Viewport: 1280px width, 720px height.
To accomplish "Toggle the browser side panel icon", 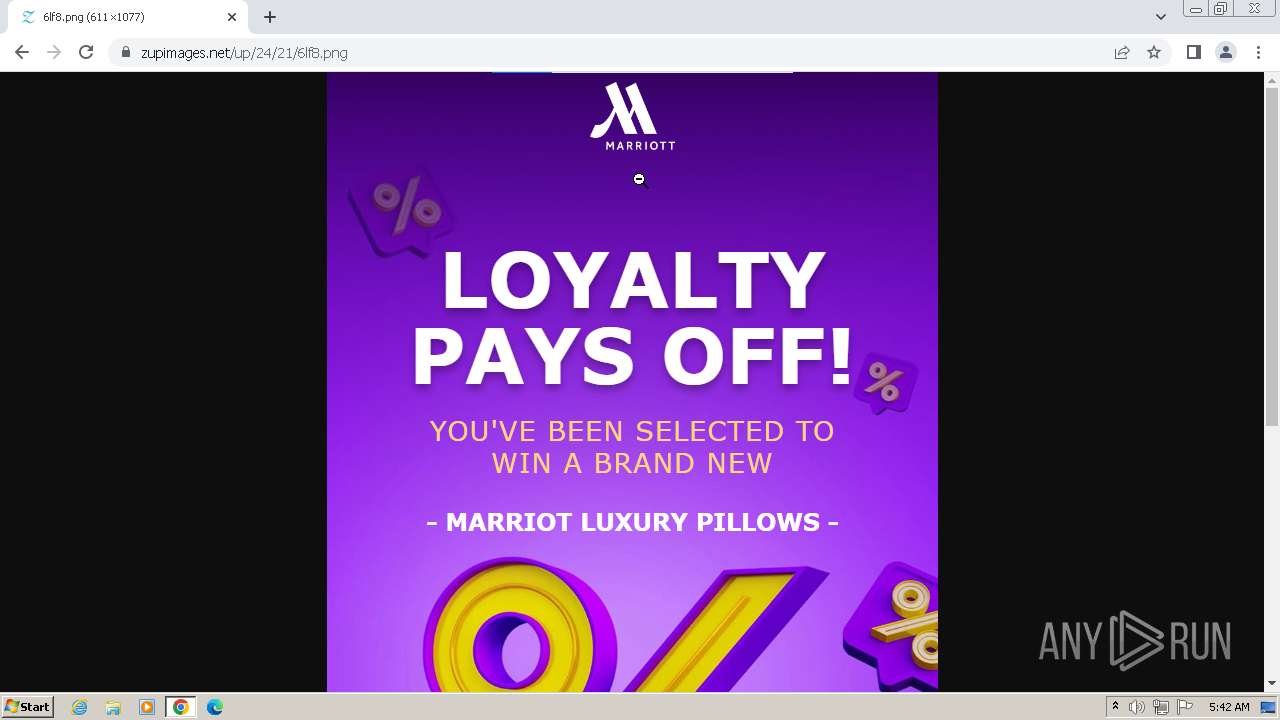I will [x=1193, y=52].
